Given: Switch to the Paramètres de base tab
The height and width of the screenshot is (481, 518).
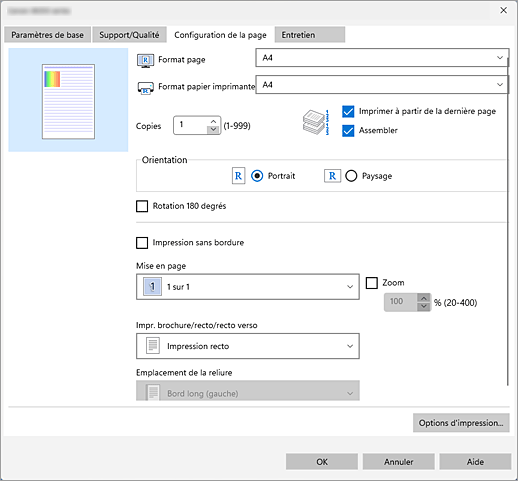Looking at the screenshot, I should [47, 35].
